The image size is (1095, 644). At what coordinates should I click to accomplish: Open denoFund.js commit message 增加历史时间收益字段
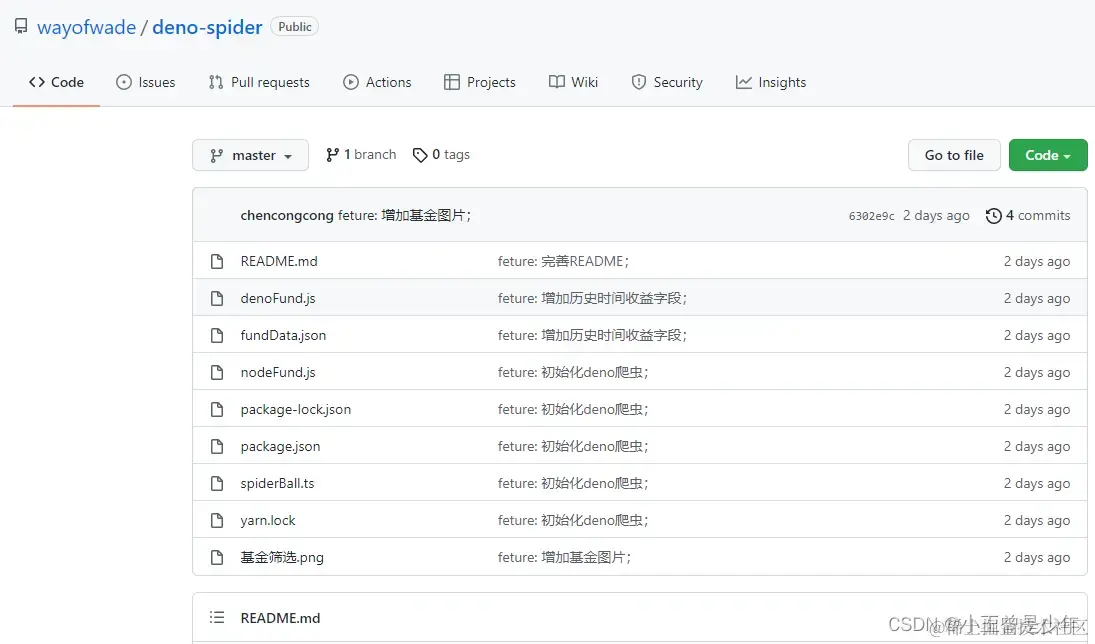592,298
